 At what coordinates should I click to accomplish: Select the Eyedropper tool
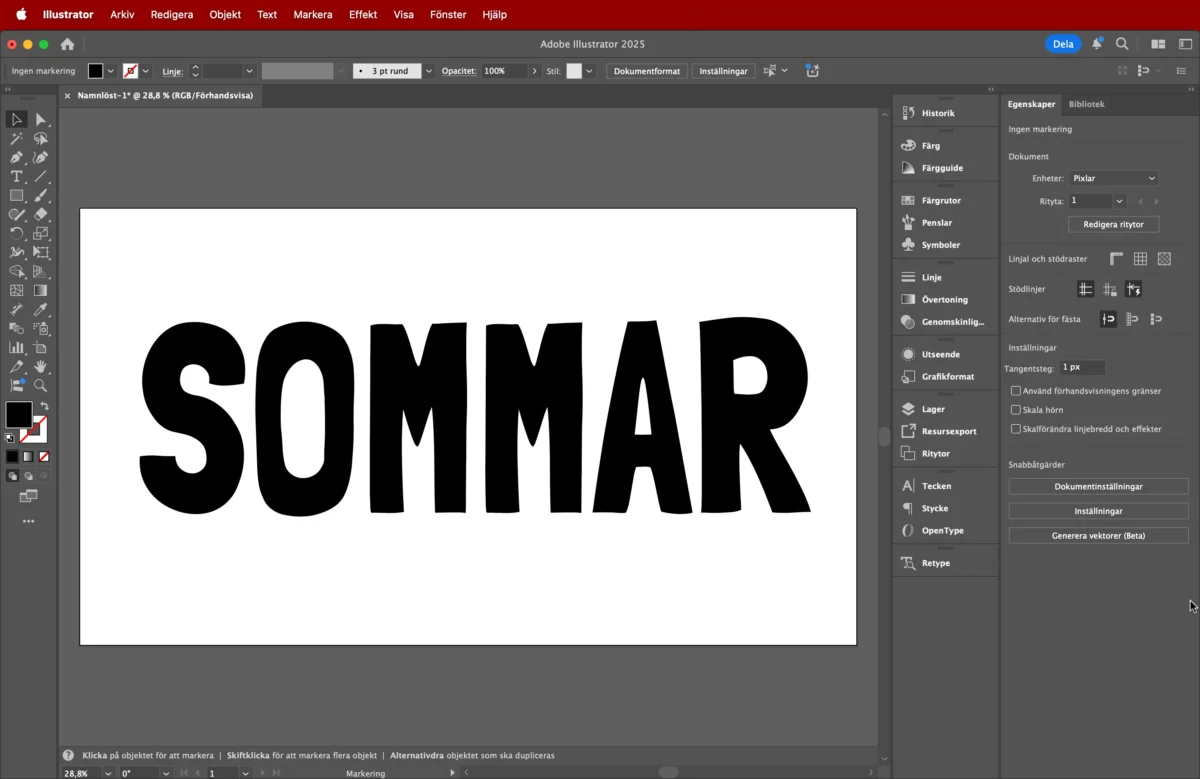tap(41, 310)
